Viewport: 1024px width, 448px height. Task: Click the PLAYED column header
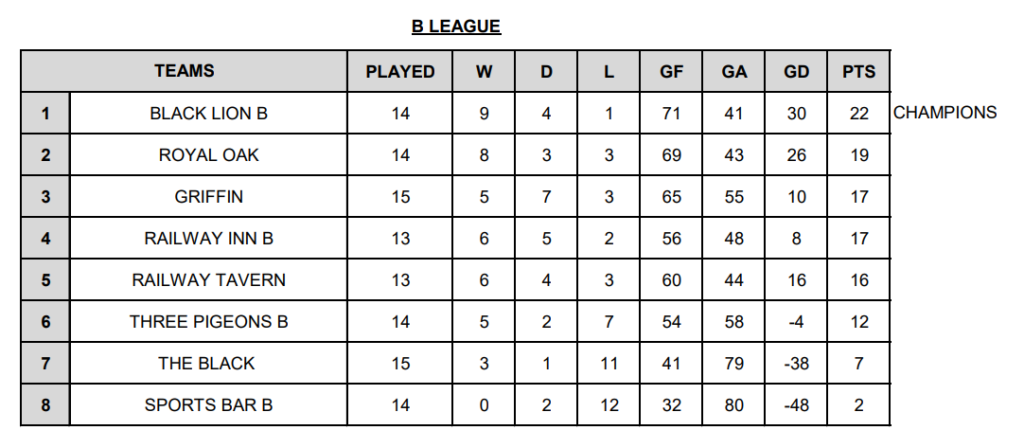coord(400,71)
